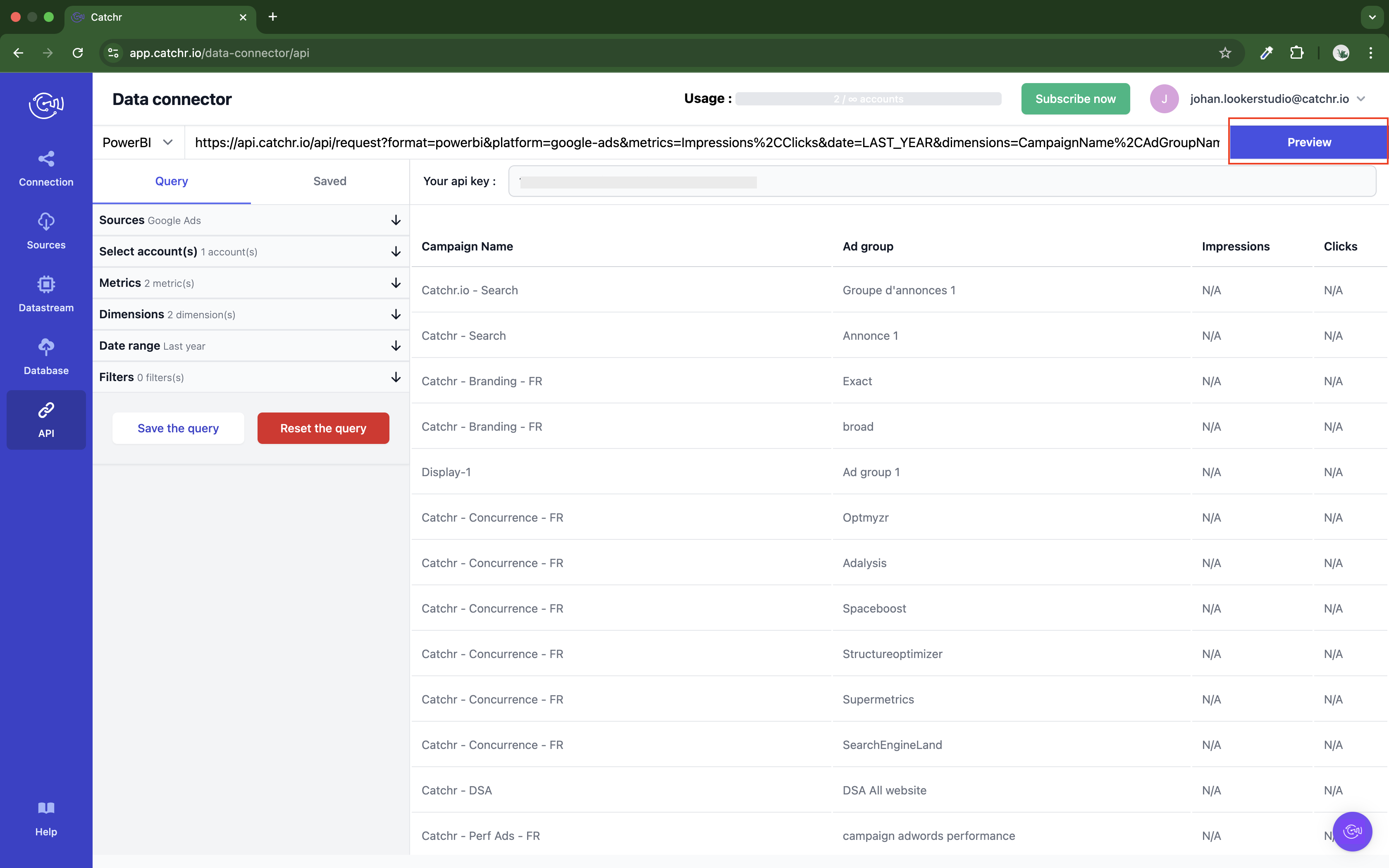1389x868 pixels.
Task: Select the Exact ad group cell
Action: click(x=857, y=381)
